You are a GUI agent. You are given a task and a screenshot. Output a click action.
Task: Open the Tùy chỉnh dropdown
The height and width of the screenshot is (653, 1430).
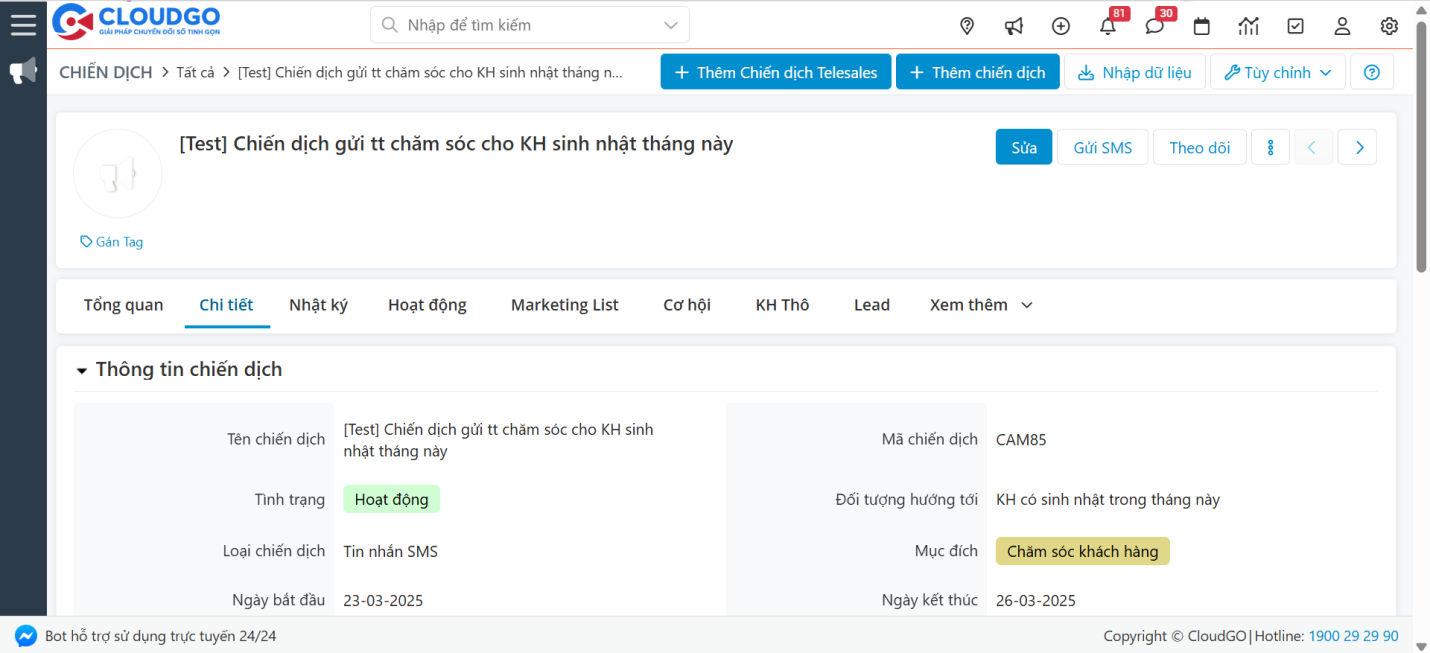pyautogui.click(x=1277, y=72)
